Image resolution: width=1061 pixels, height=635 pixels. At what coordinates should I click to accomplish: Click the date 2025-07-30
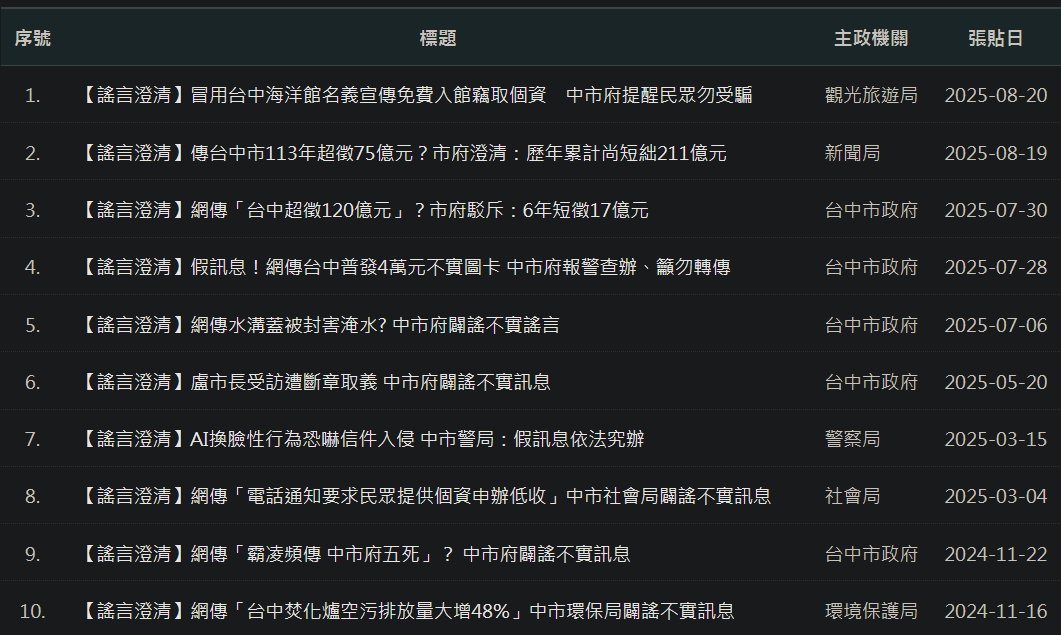995,211
